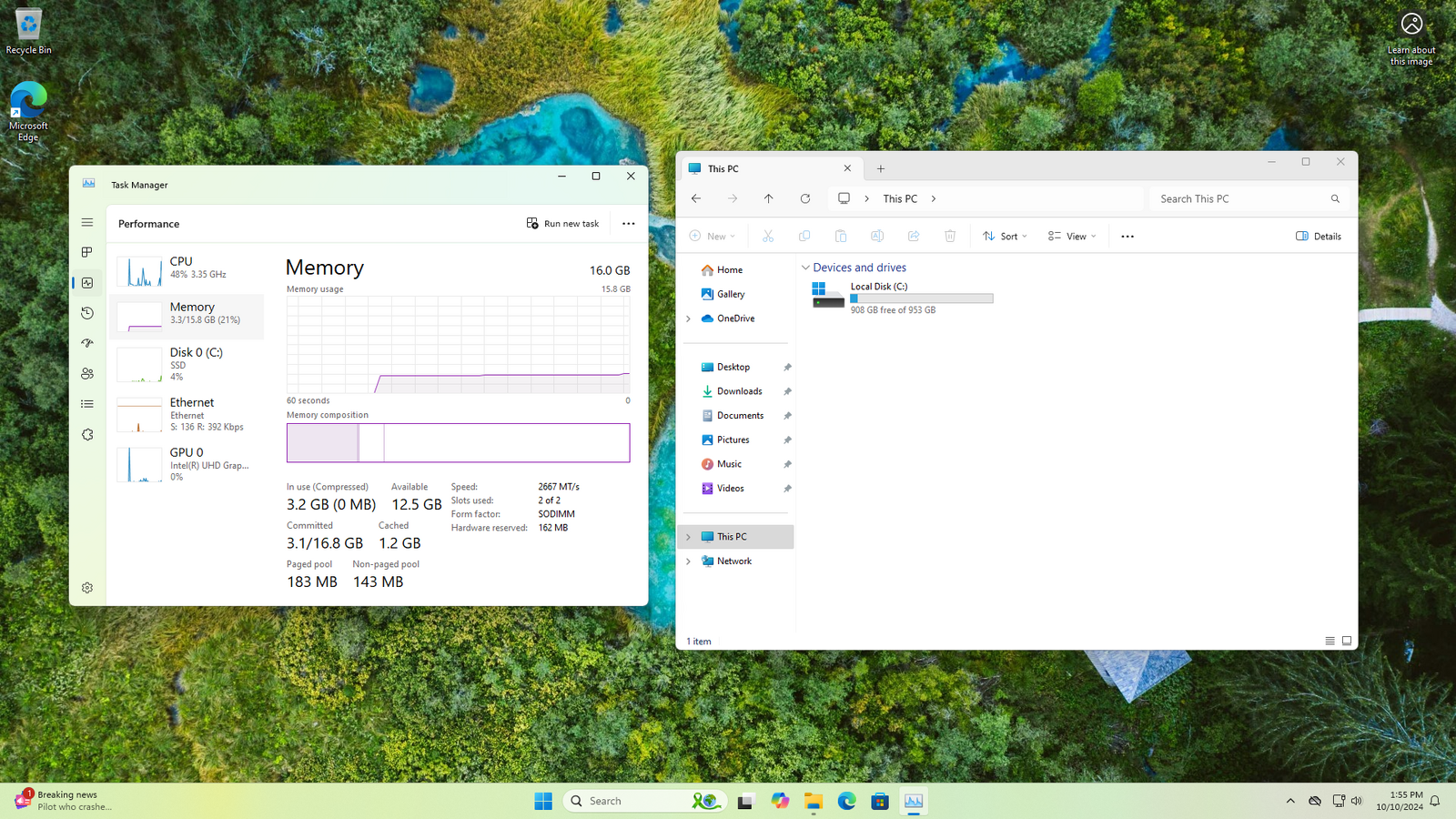Toggle Task Manager hamburger navigation menu
1456x819 pixels.
[x=87, y=222]
